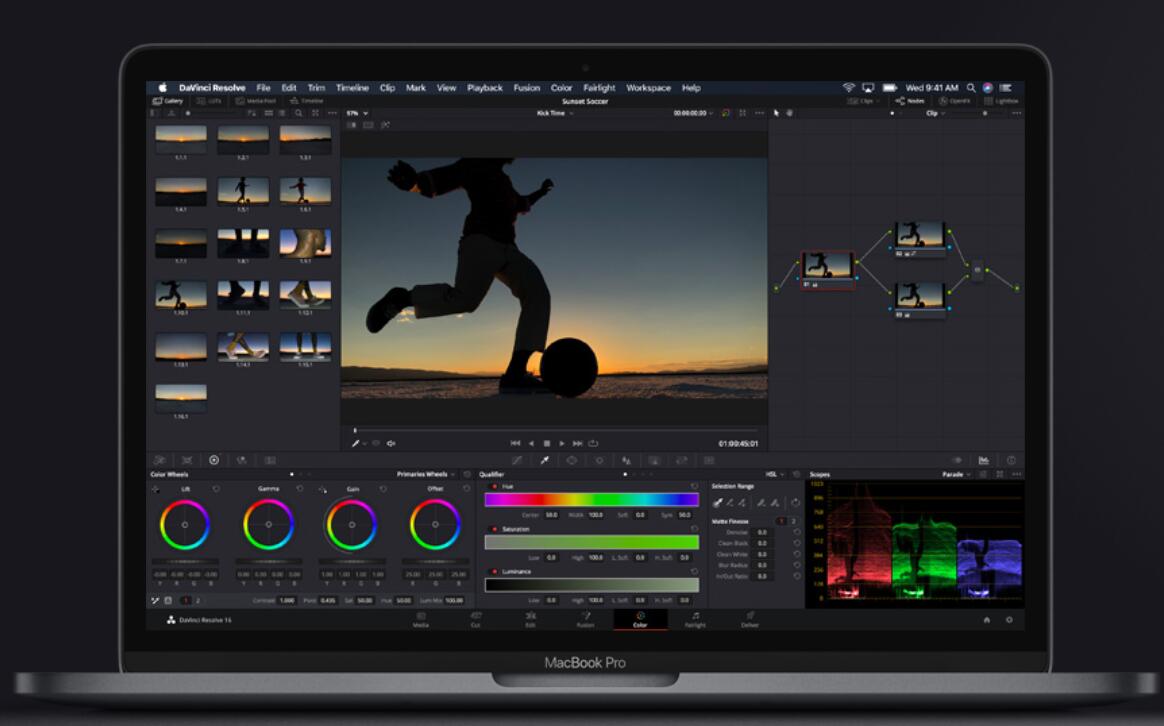The height and width of the screenshot is (726, 1164).
Task: Click the viewer scrubber bar
Action: (x=556, y=430)
